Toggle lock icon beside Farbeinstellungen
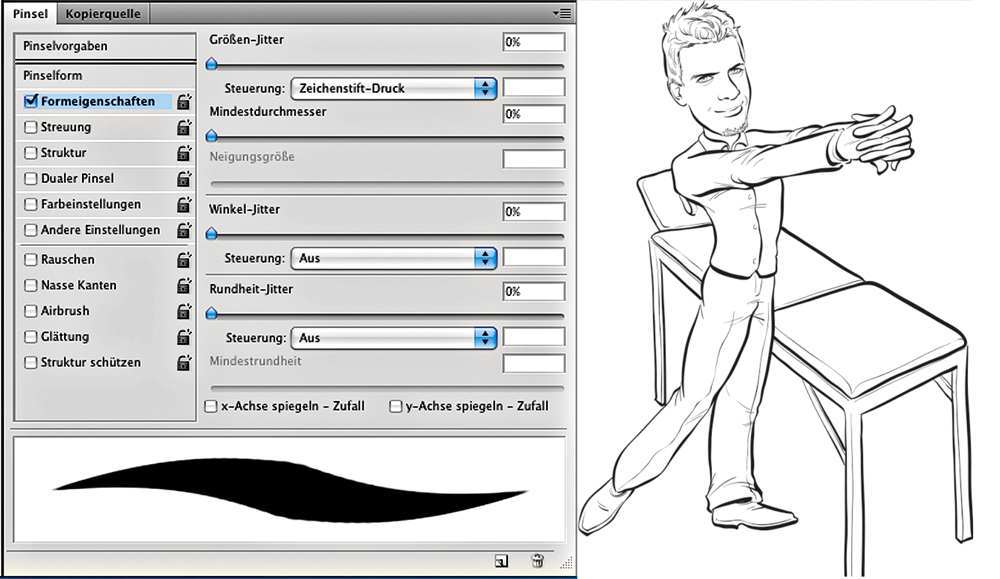Image resolution: width=1000 pixels, height=579 pixels. click(x=184, y=204)
